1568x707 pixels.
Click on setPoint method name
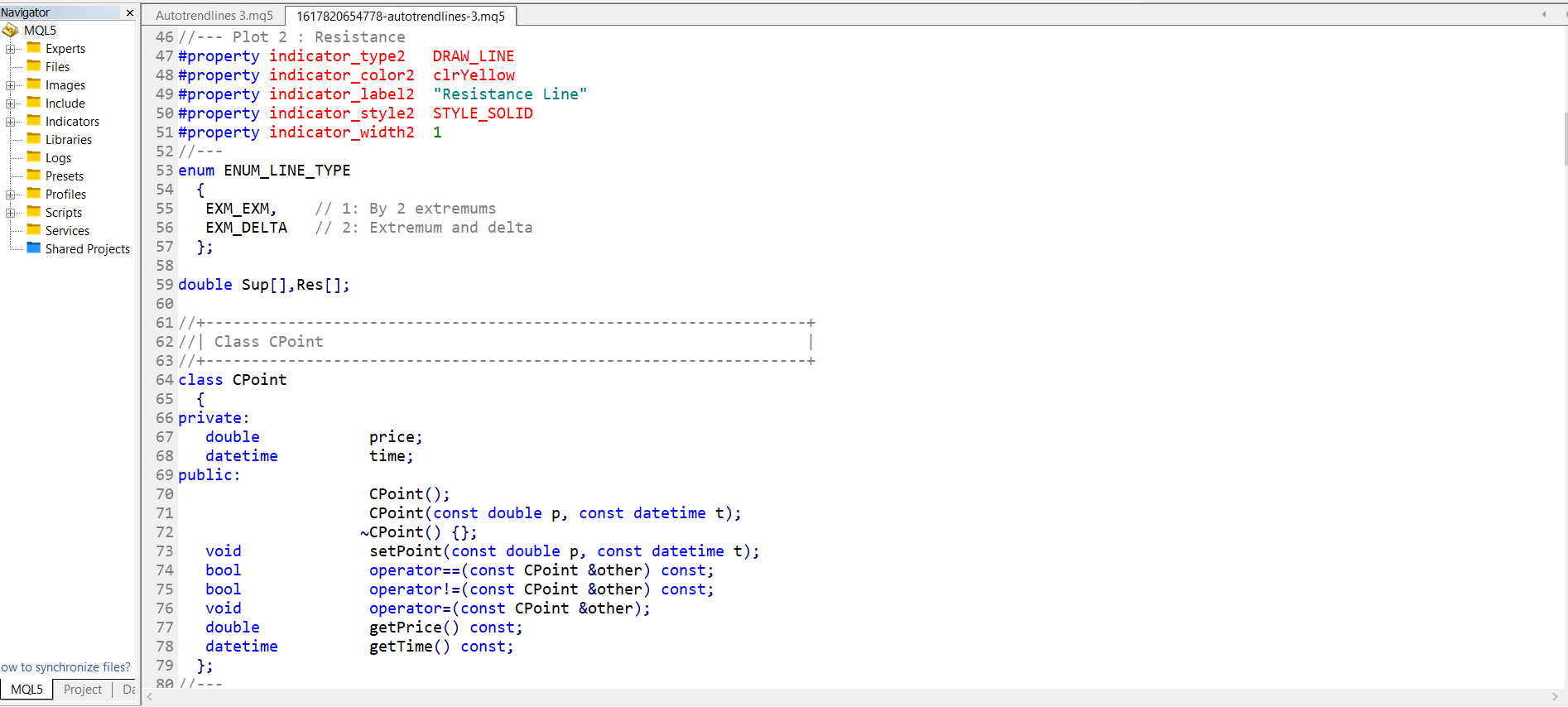(x=406, y=551)
